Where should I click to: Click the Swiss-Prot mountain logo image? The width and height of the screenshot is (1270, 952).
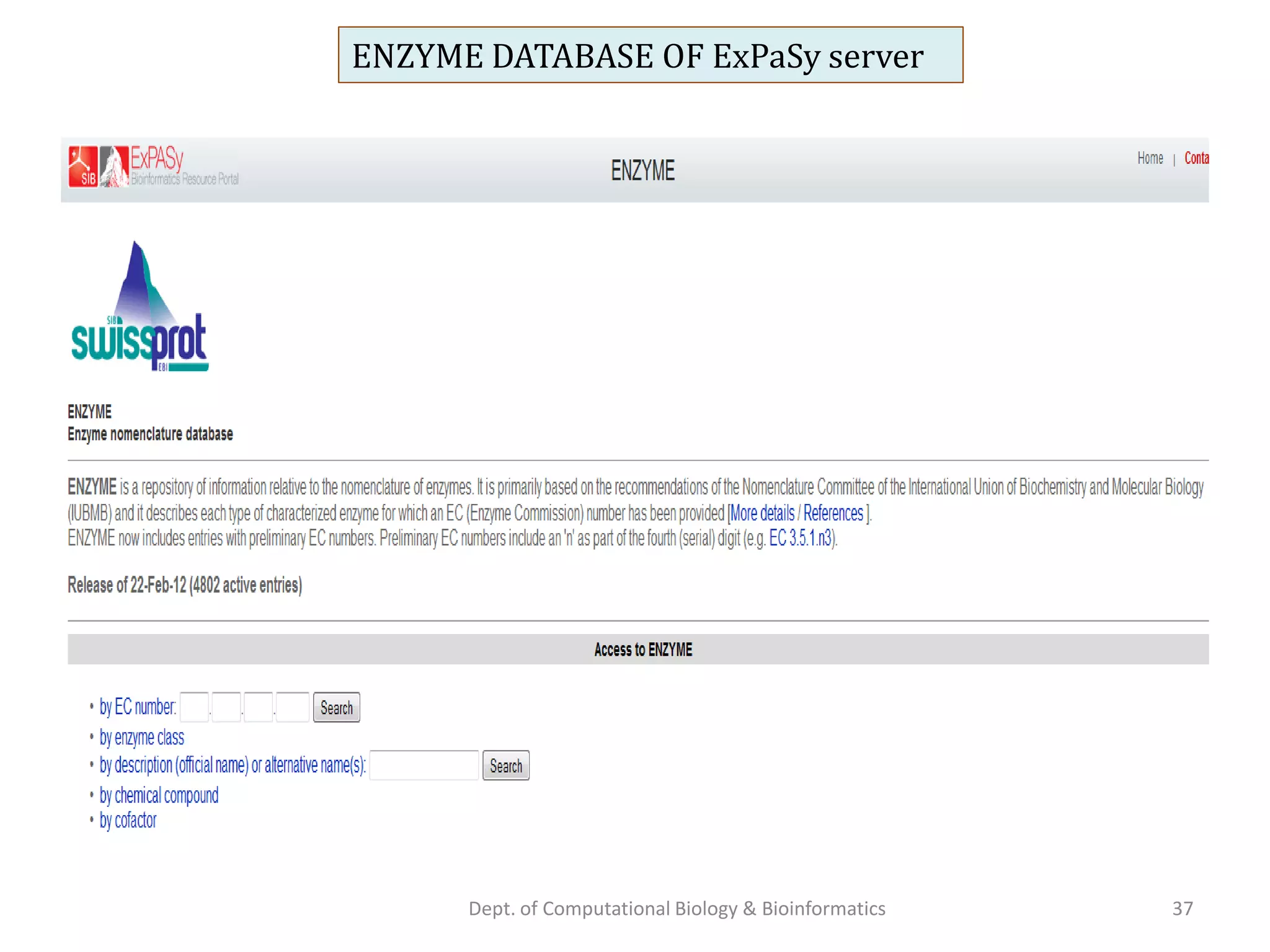140,307
